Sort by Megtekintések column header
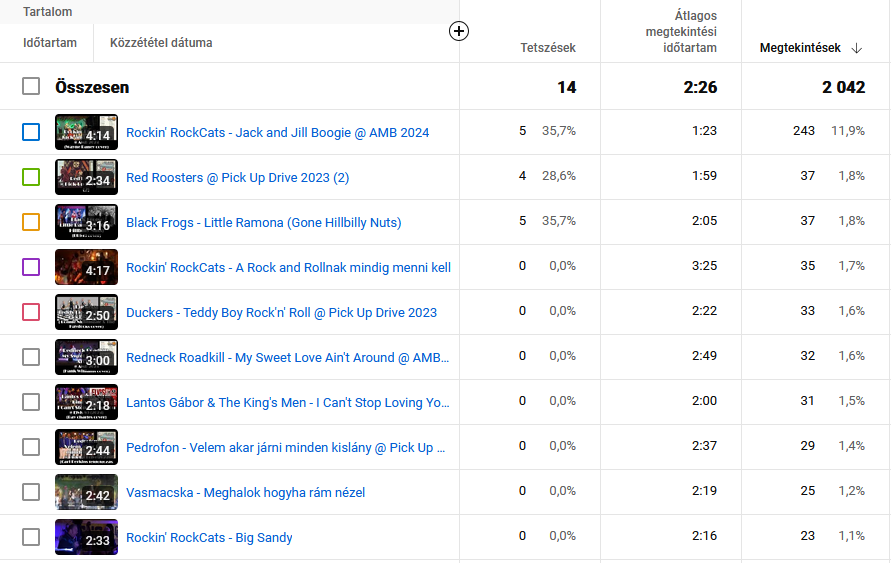Viewport: 891px width, 563px height. click(x=800, y=48)
